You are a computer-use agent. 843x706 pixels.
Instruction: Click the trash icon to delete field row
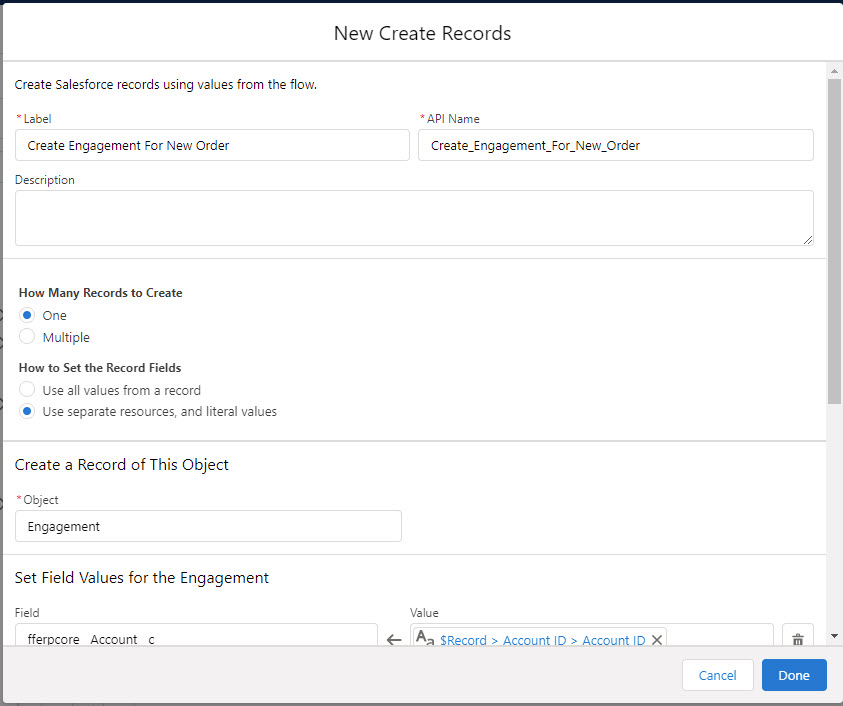(x=797, y=639)
